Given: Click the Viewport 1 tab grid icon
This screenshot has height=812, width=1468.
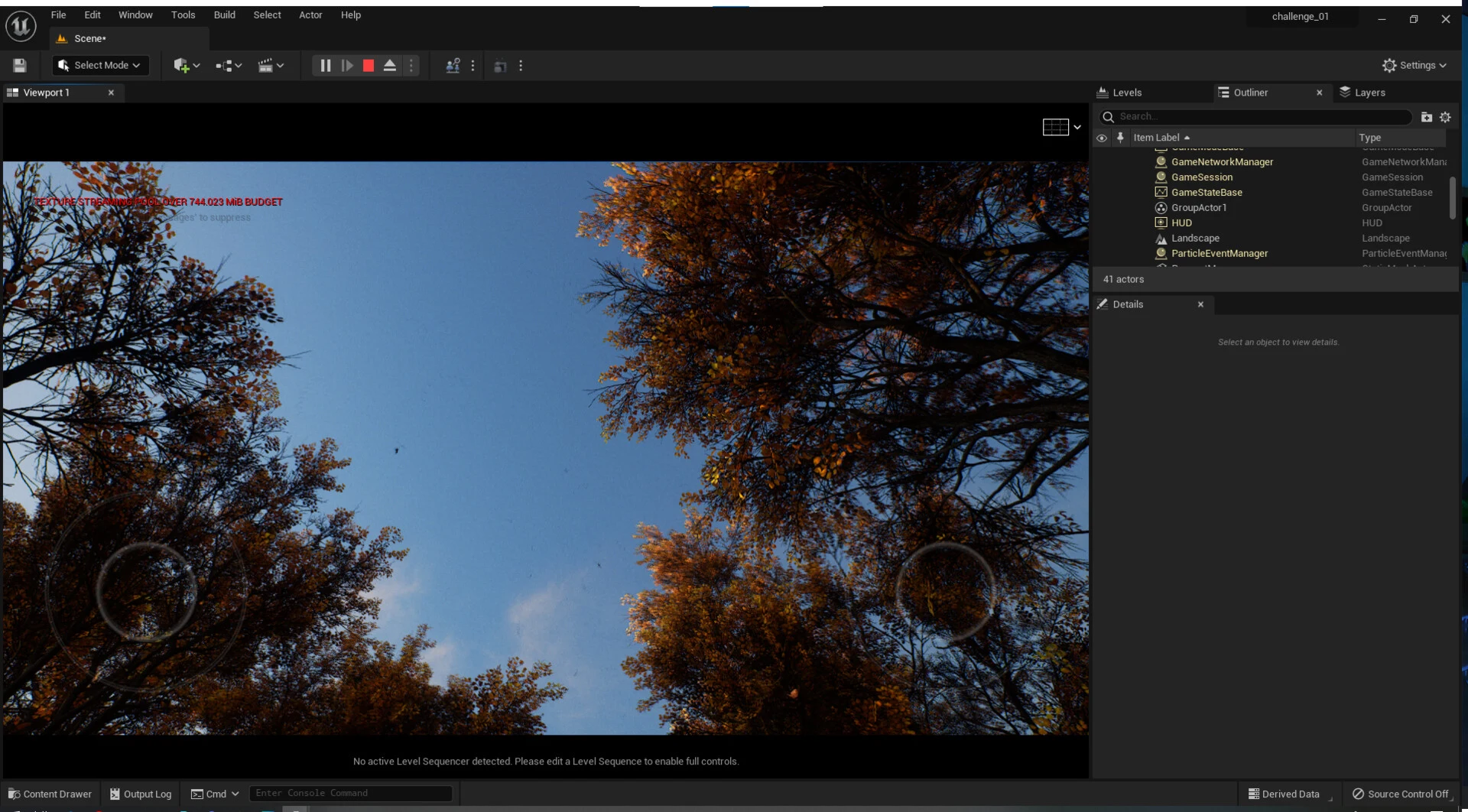Looking at the screenshot, I should tap(12, 93).
